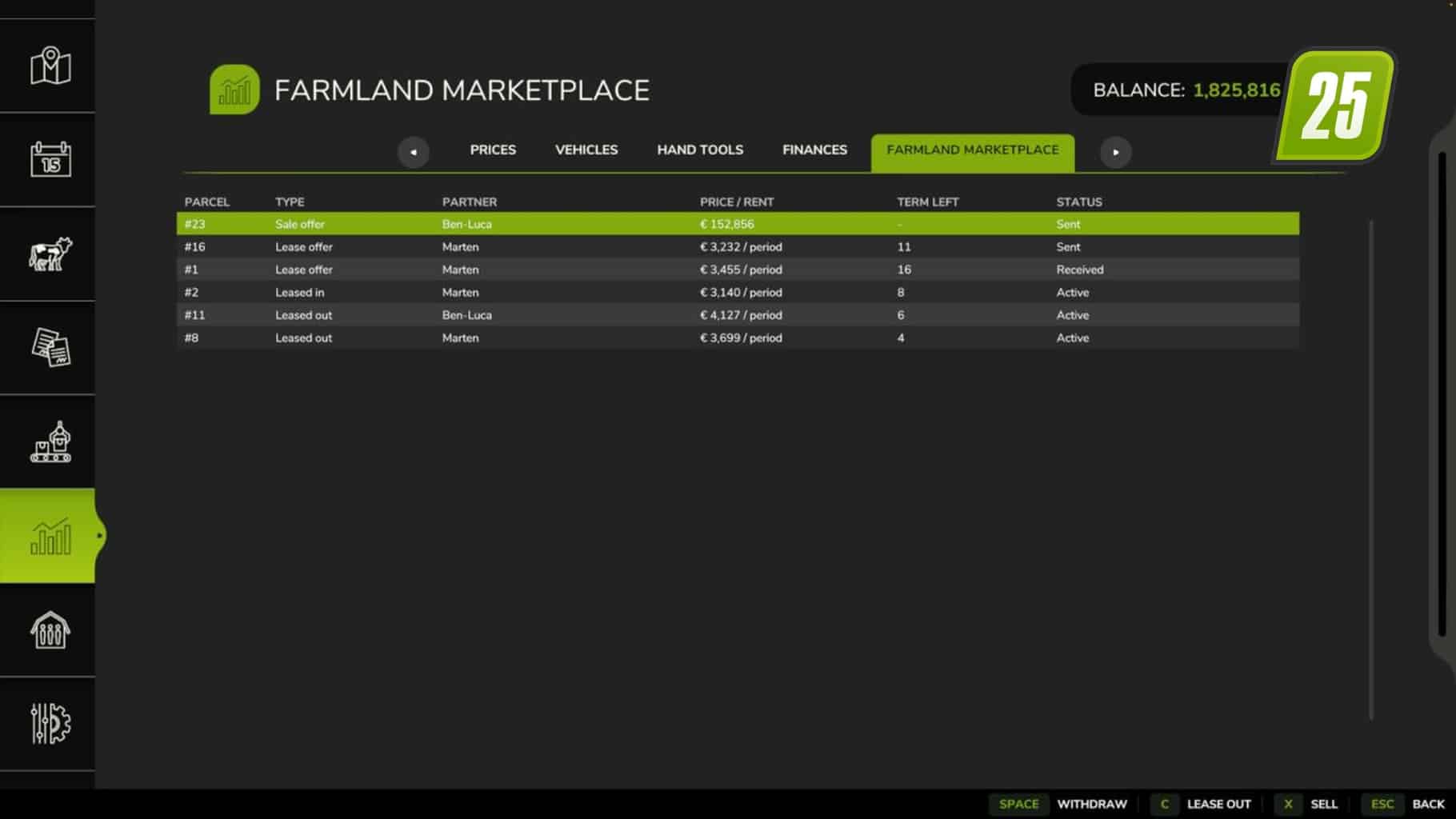Open the barn storage sidebar icon

[x=50, y=629]
